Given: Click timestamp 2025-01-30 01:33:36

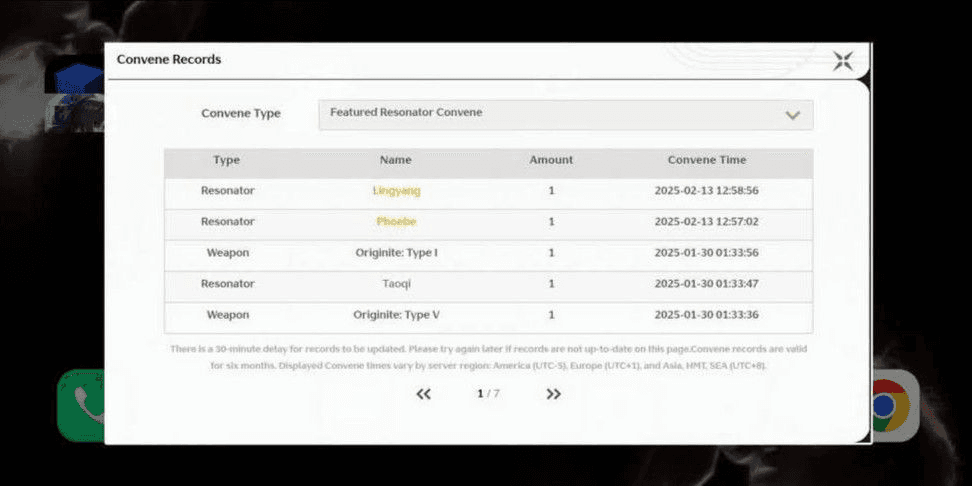Looking at the screenshot, I should pyautogui.click(x=707, y=315).
